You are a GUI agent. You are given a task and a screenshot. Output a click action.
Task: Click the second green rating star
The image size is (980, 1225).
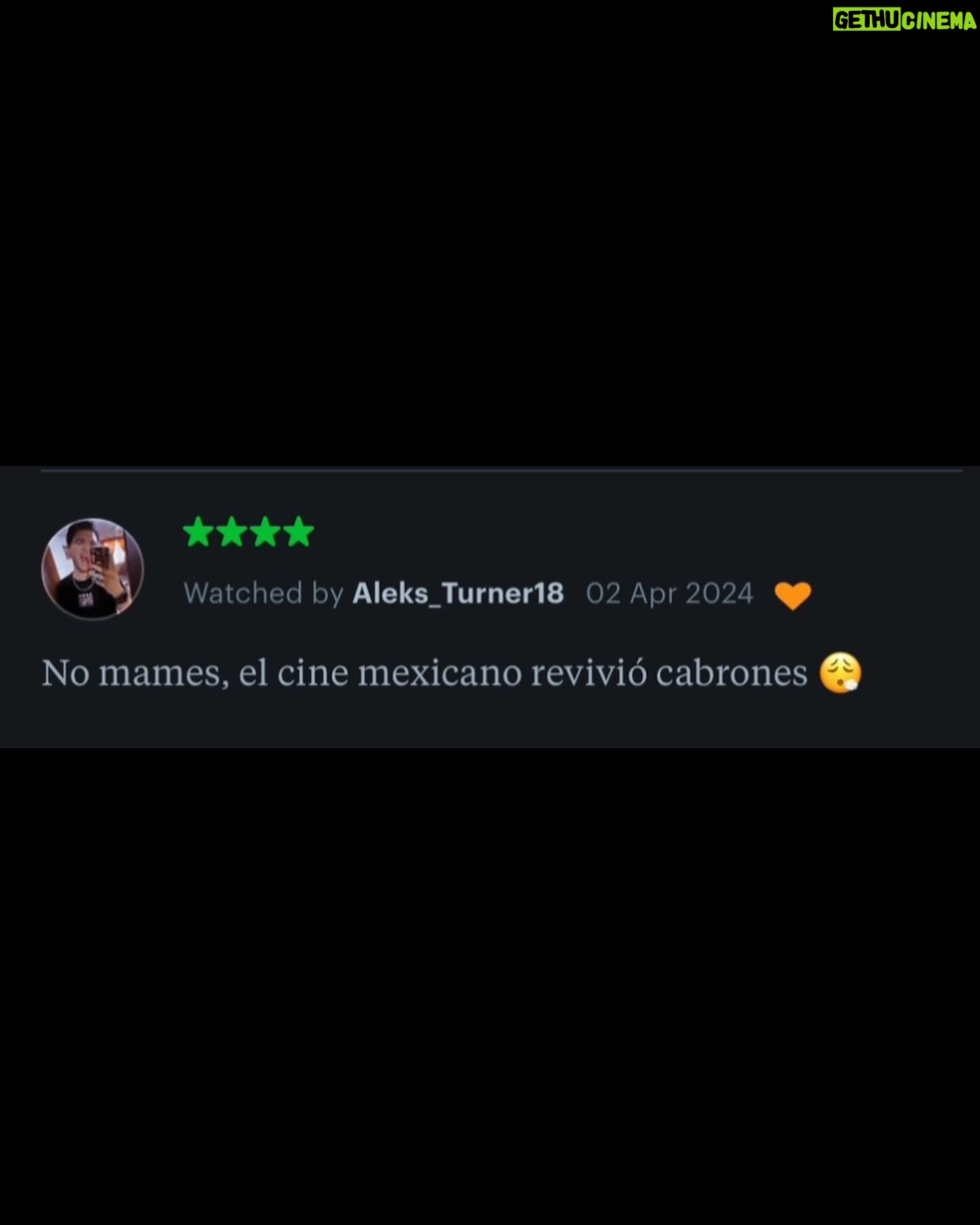click(231, 532)
